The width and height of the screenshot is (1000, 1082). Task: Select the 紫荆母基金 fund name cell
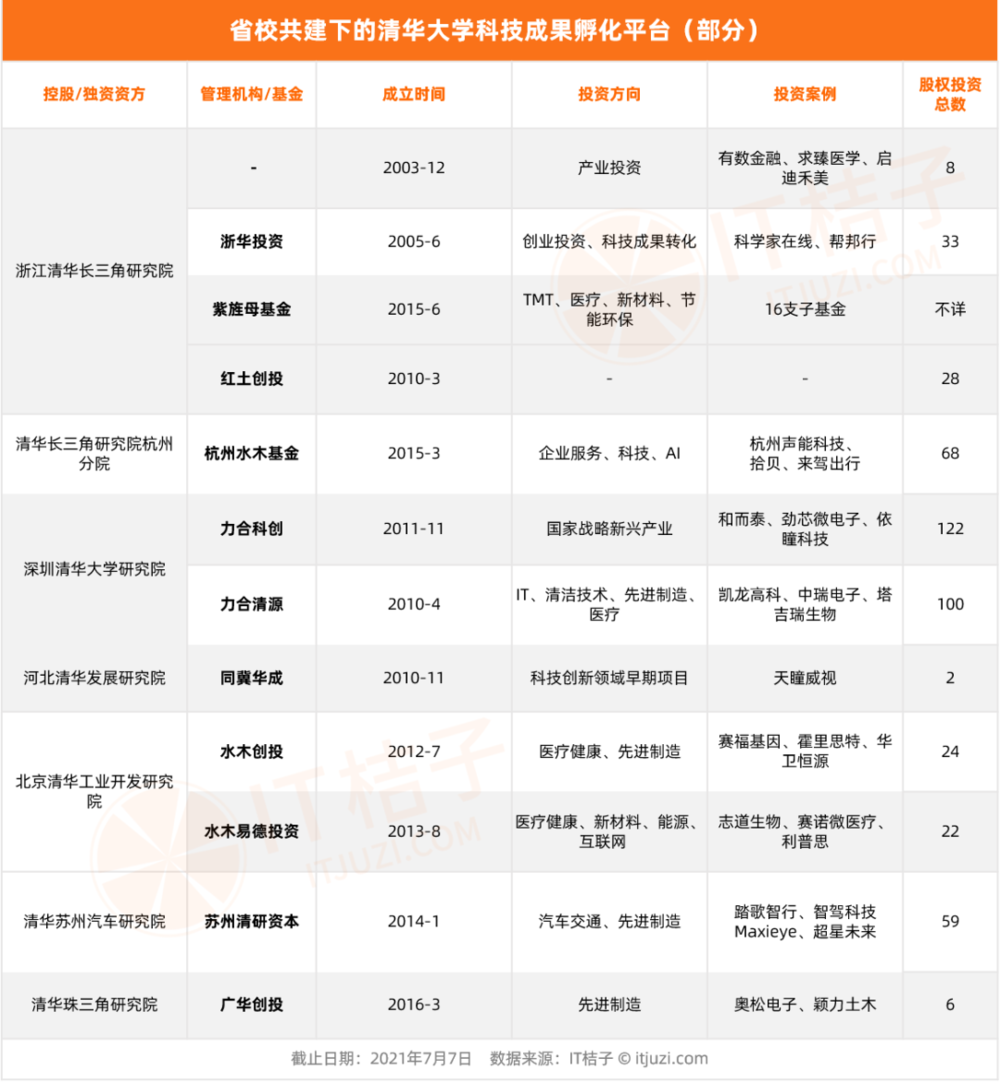pyautogui.click(x=251, y=310)
